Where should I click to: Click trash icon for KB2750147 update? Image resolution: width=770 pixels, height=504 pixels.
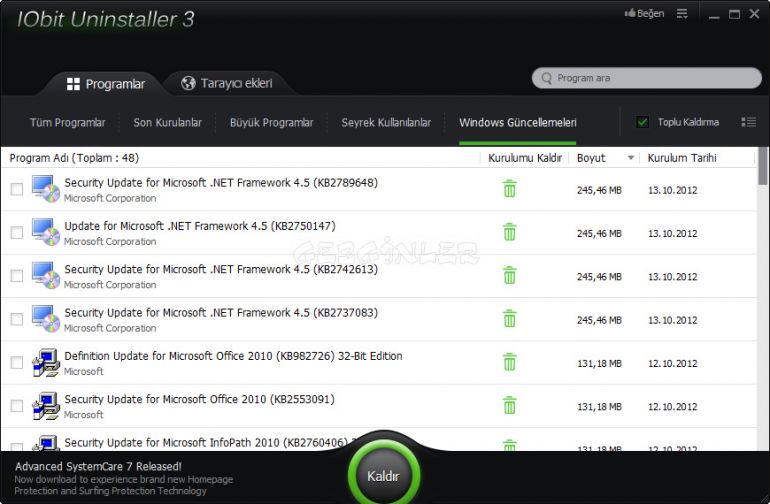click(x=509, y=232)
